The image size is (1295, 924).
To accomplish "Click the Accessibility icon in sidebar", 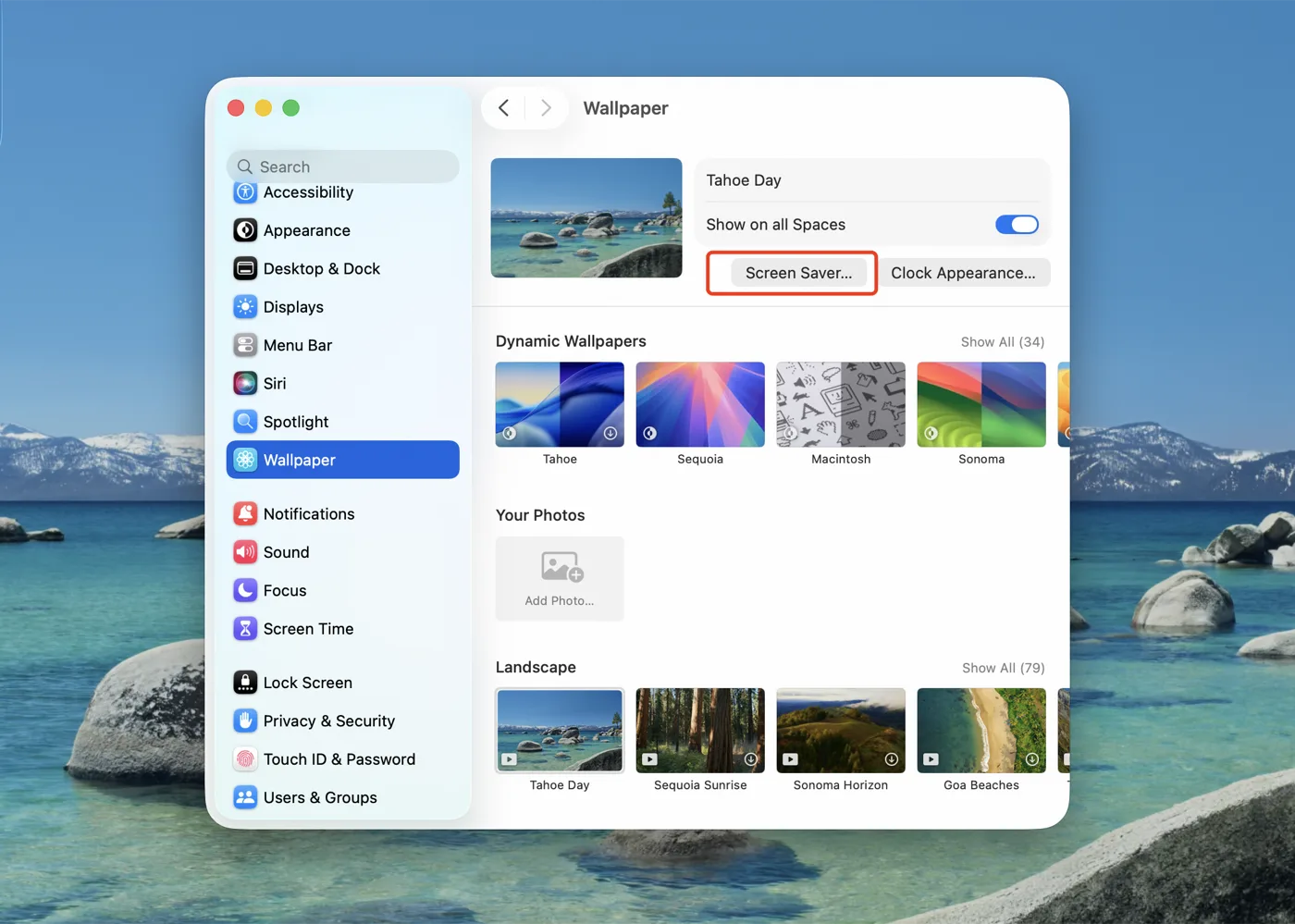I will coord(245,192).
